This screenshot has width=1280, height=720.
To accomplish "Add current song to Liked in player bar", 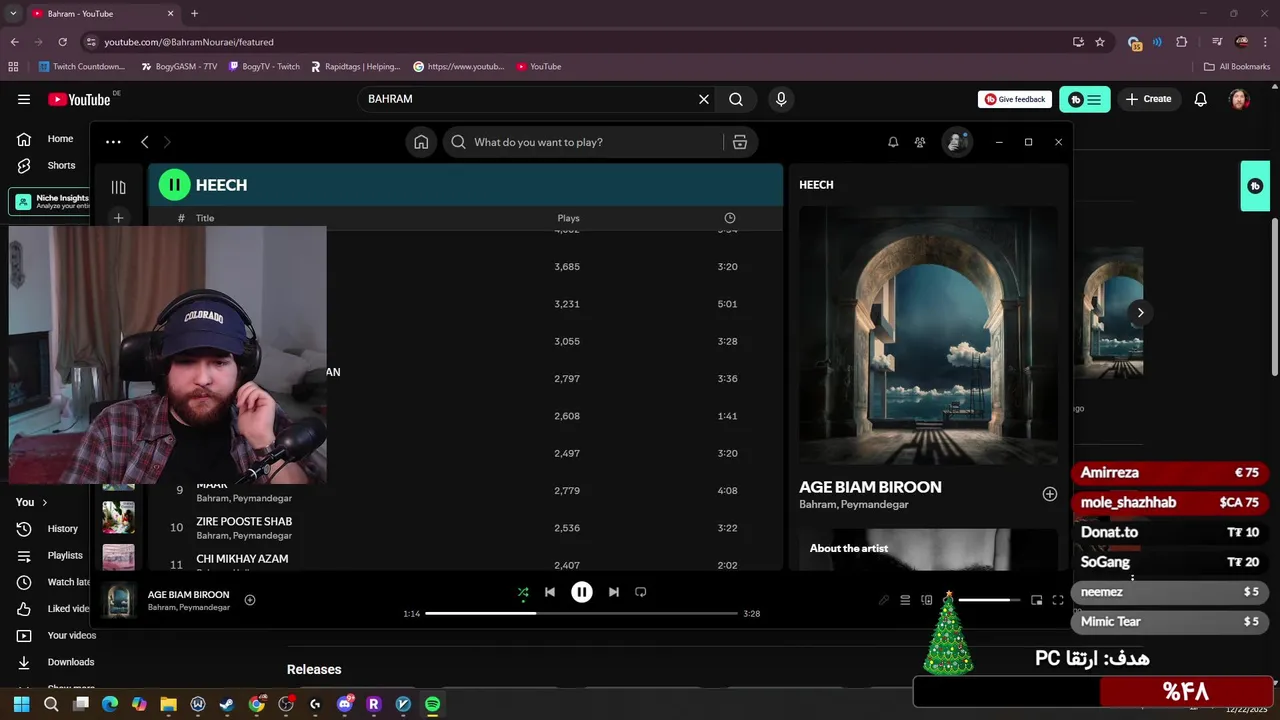I will point(250,600).
